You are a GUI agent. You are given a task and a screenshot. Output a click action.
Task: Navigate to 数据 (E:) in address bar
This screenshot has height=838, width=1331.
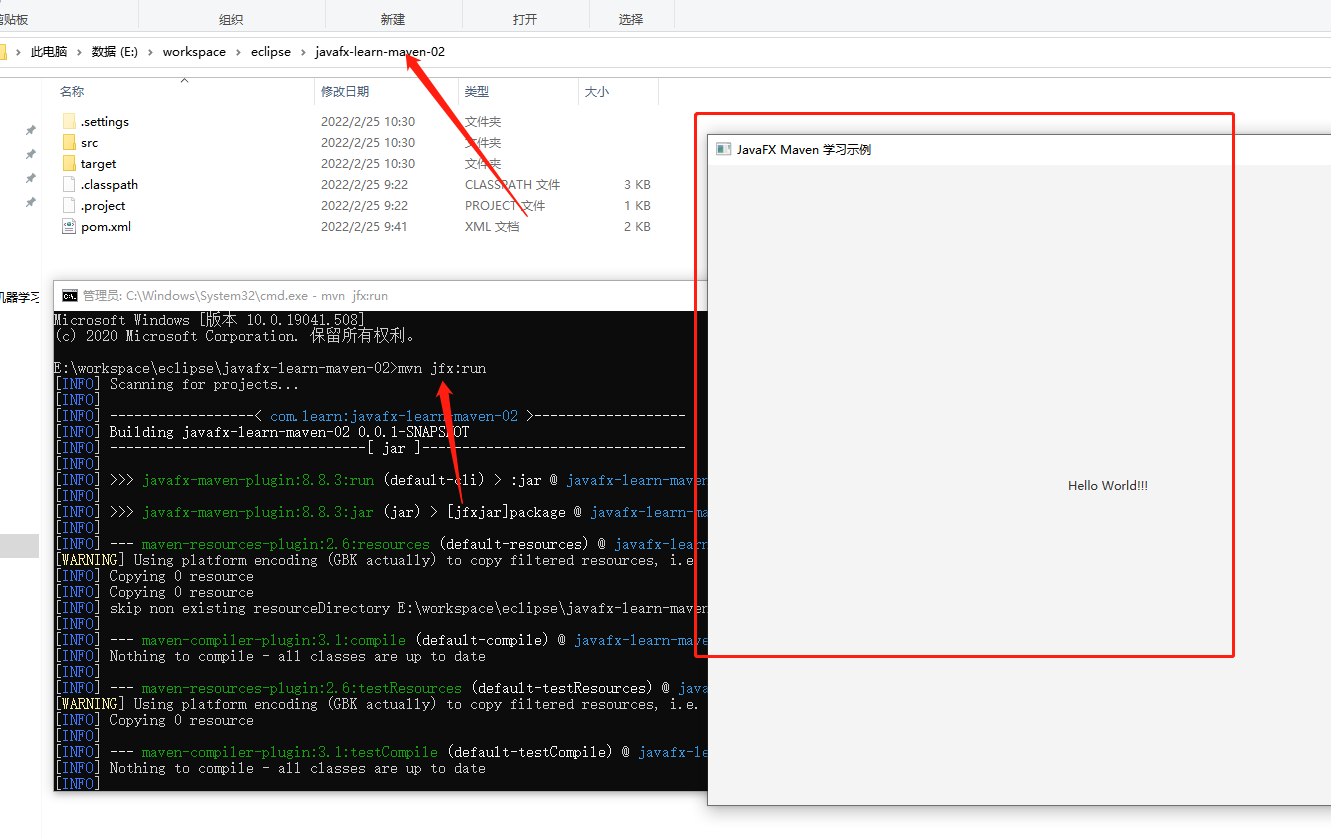tap(115, 52)
